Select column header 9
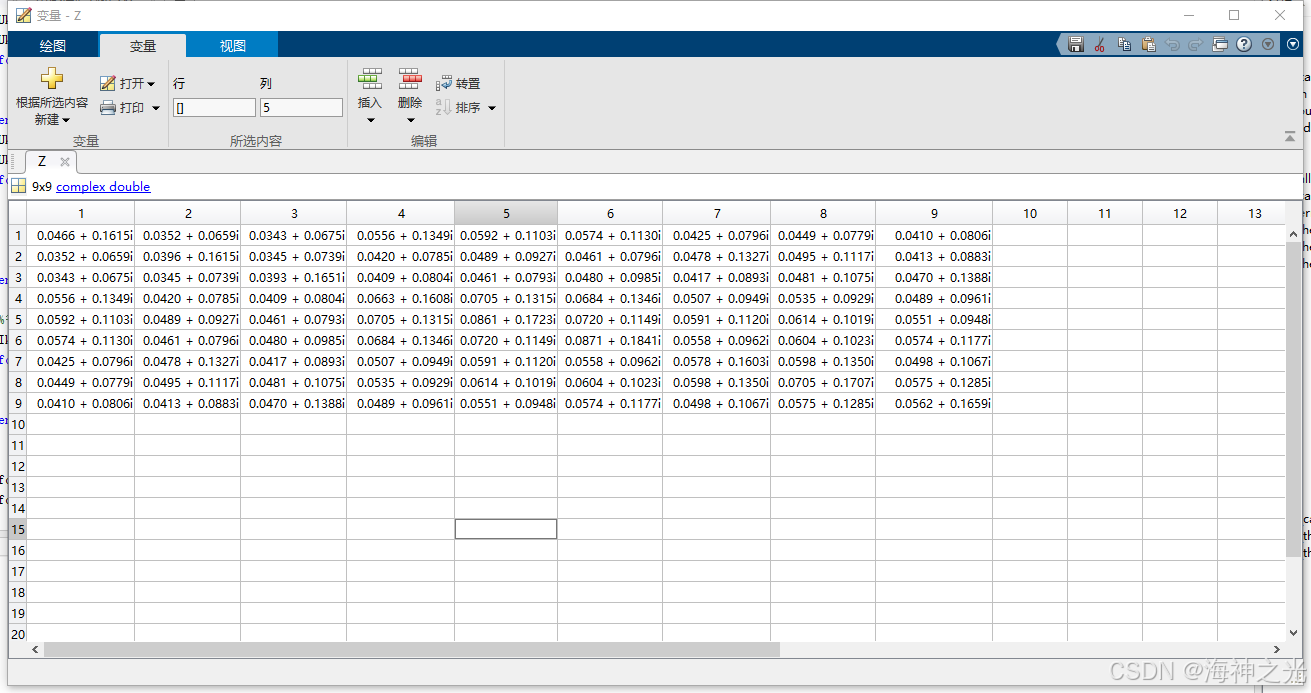Screen dimensions: 1311x693 coord(934,213)
